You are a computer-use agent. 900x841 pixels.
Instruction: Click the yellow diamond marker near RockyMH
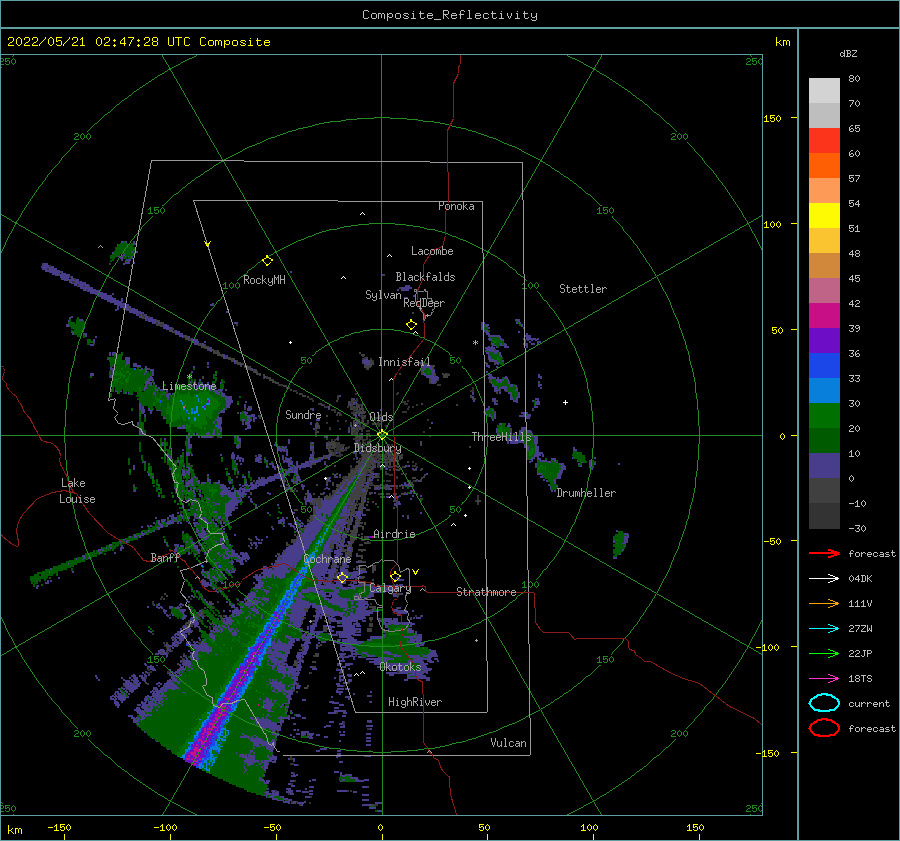click(267, 261)
